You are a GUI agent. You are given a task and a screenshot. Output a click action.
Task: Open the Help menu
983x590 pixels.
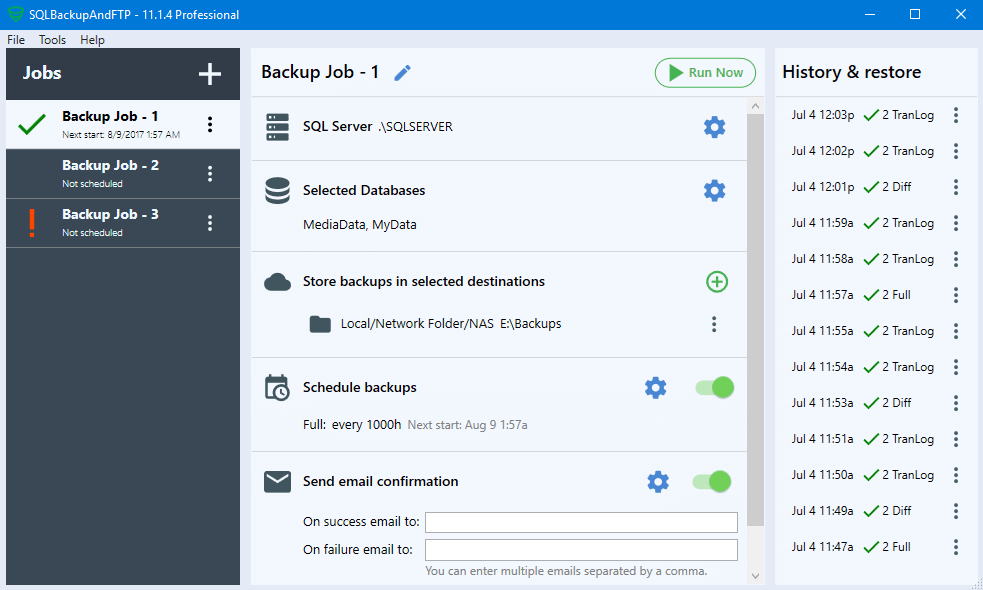92,40
